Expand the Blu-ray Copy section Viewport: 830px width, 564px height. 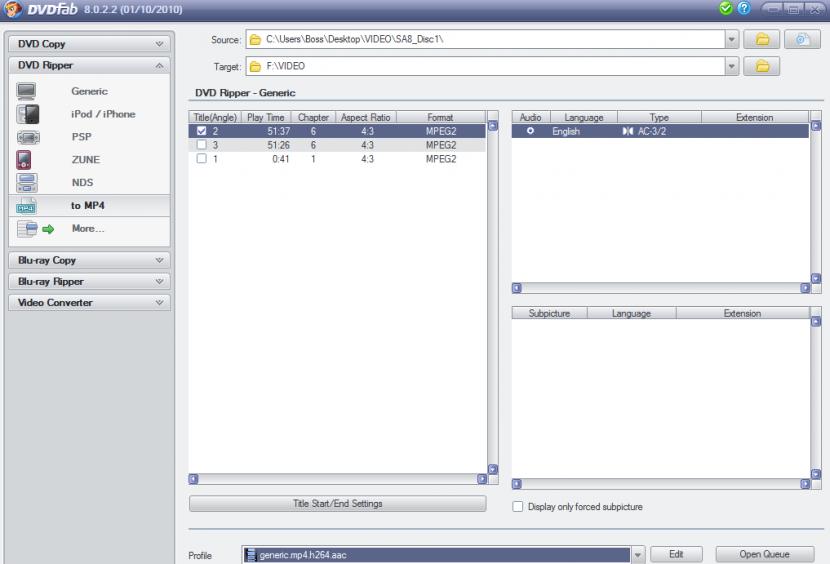tap(89, 260)
